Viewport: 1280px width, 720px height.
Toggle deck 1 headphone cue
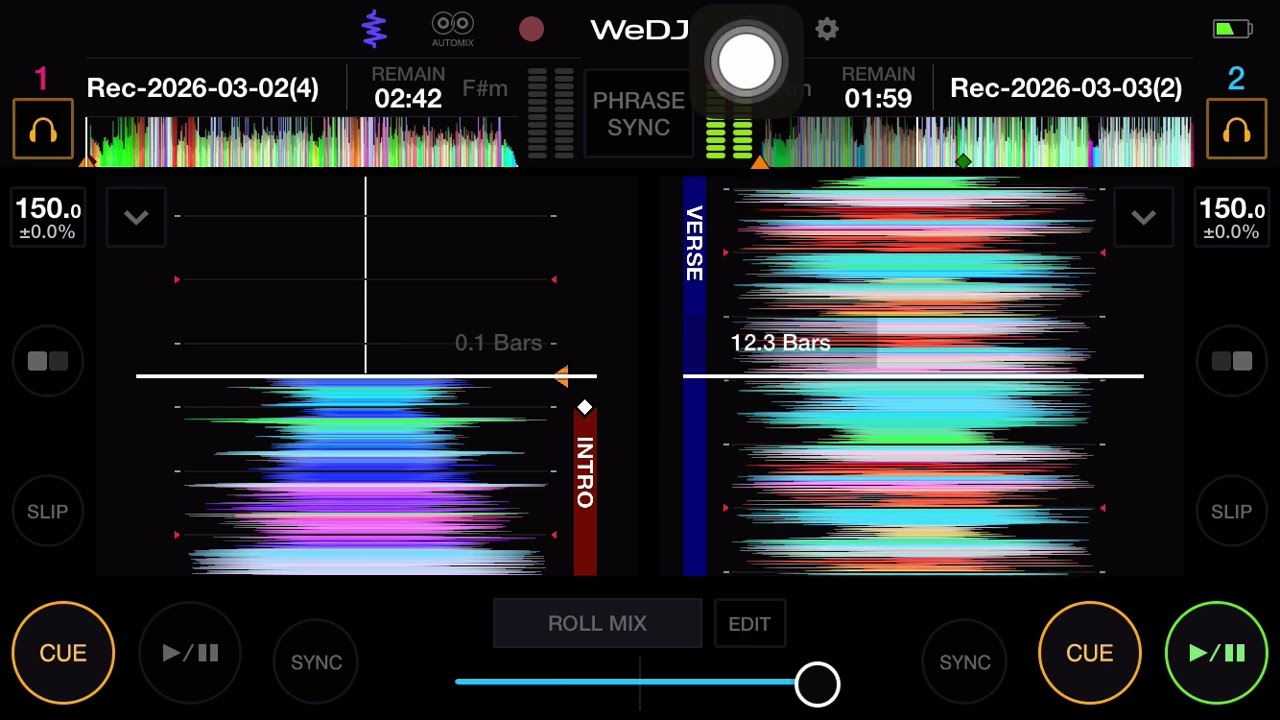click(43, 129)
